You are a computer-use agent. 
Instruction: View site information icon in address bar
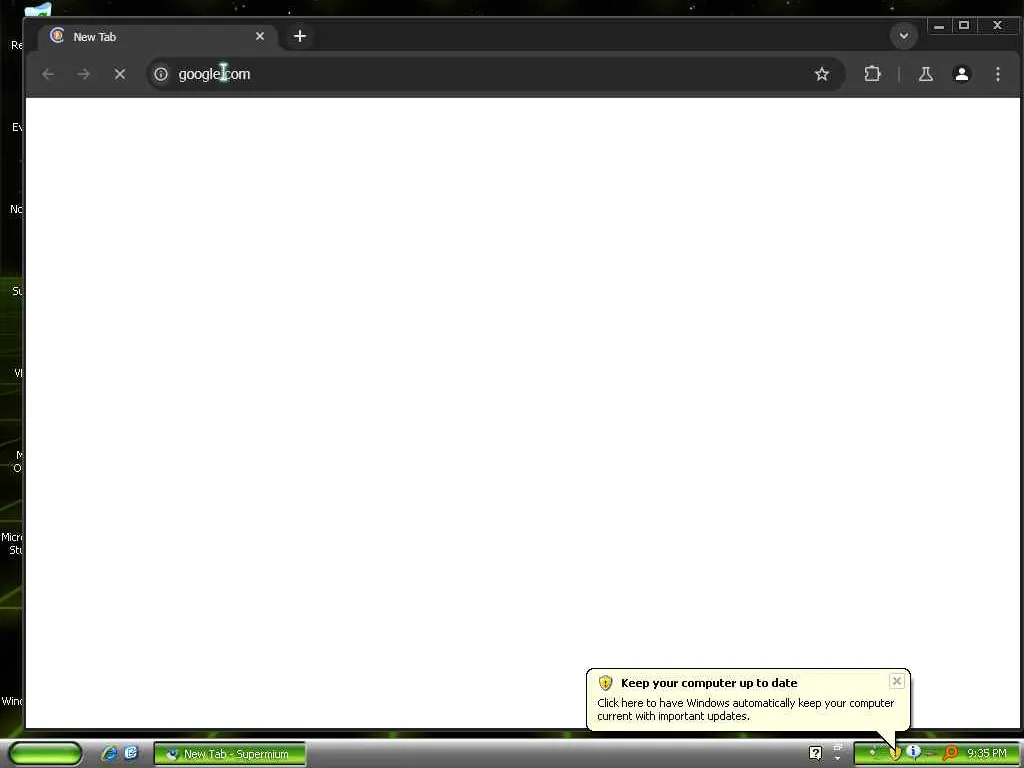tap(161, 74)
